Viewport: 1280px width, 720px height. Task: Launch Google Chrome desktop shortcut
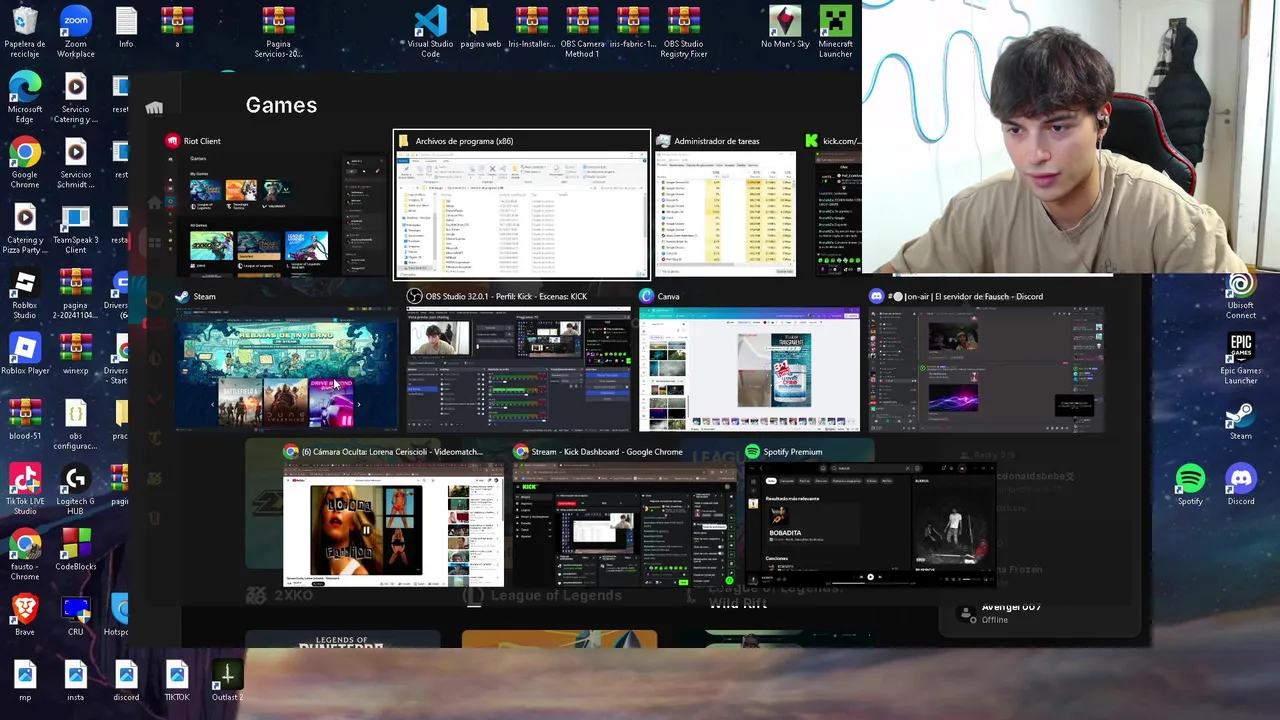coord(24,162)
